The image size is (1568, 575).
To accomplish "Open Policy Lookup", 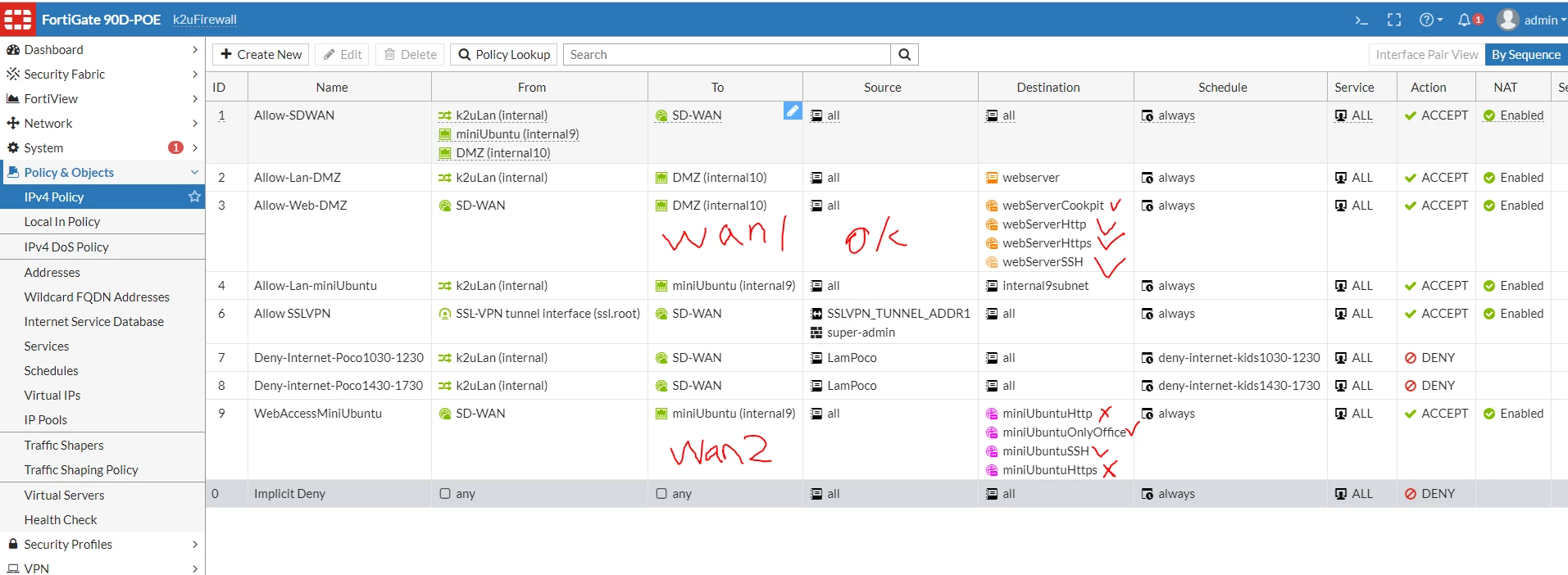I will (504, 54).
